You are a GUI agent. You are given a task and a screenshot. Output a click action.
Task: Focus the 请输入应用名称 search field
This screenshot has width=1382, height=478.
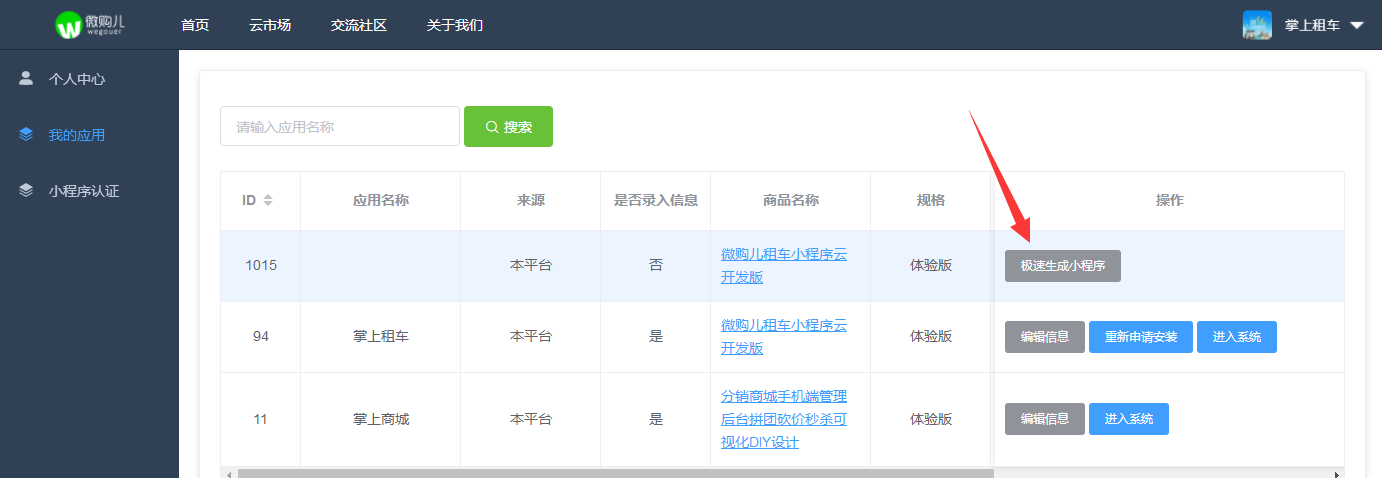click(340, 126)
